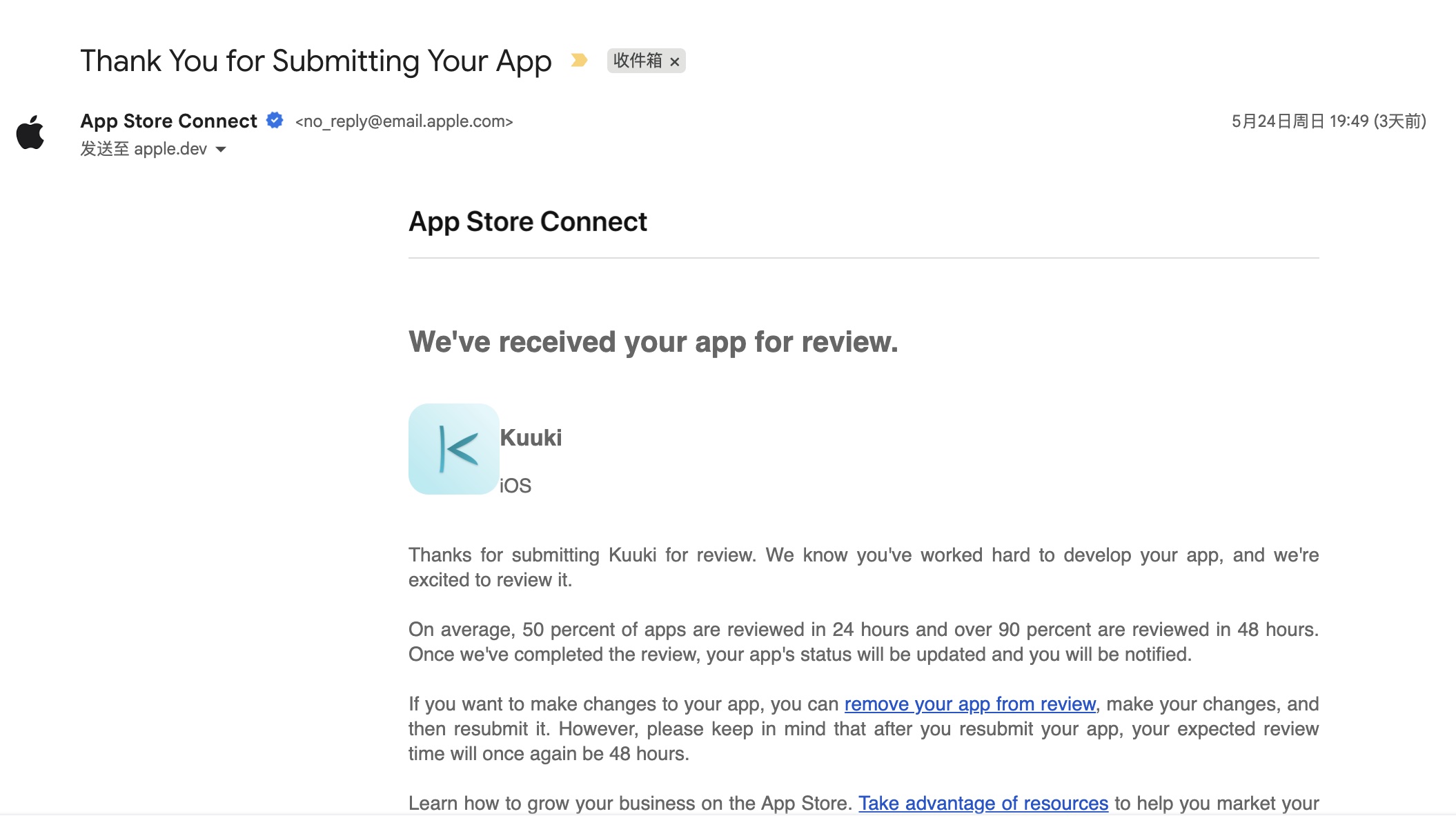Click the Kuuki app name text
This screenshot has width=1456, height=836.
coord(531,438)
